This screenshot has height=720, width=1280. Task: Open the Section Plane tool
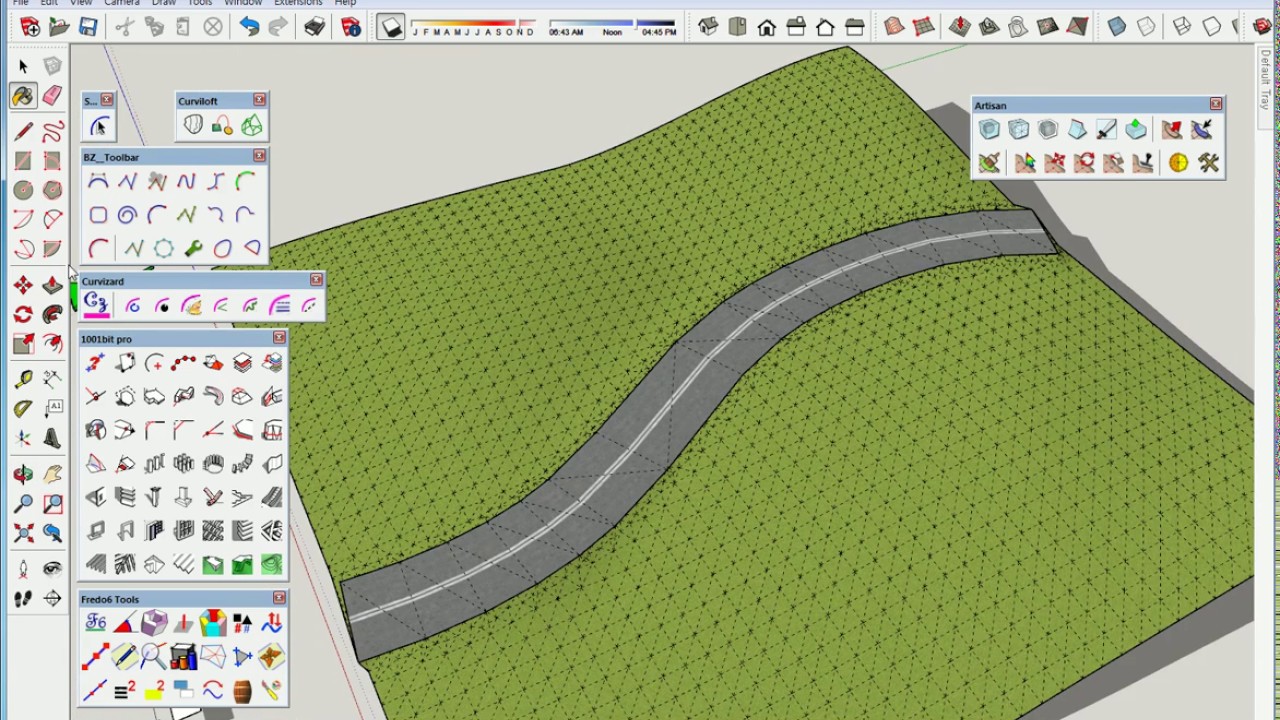[52, 598]
